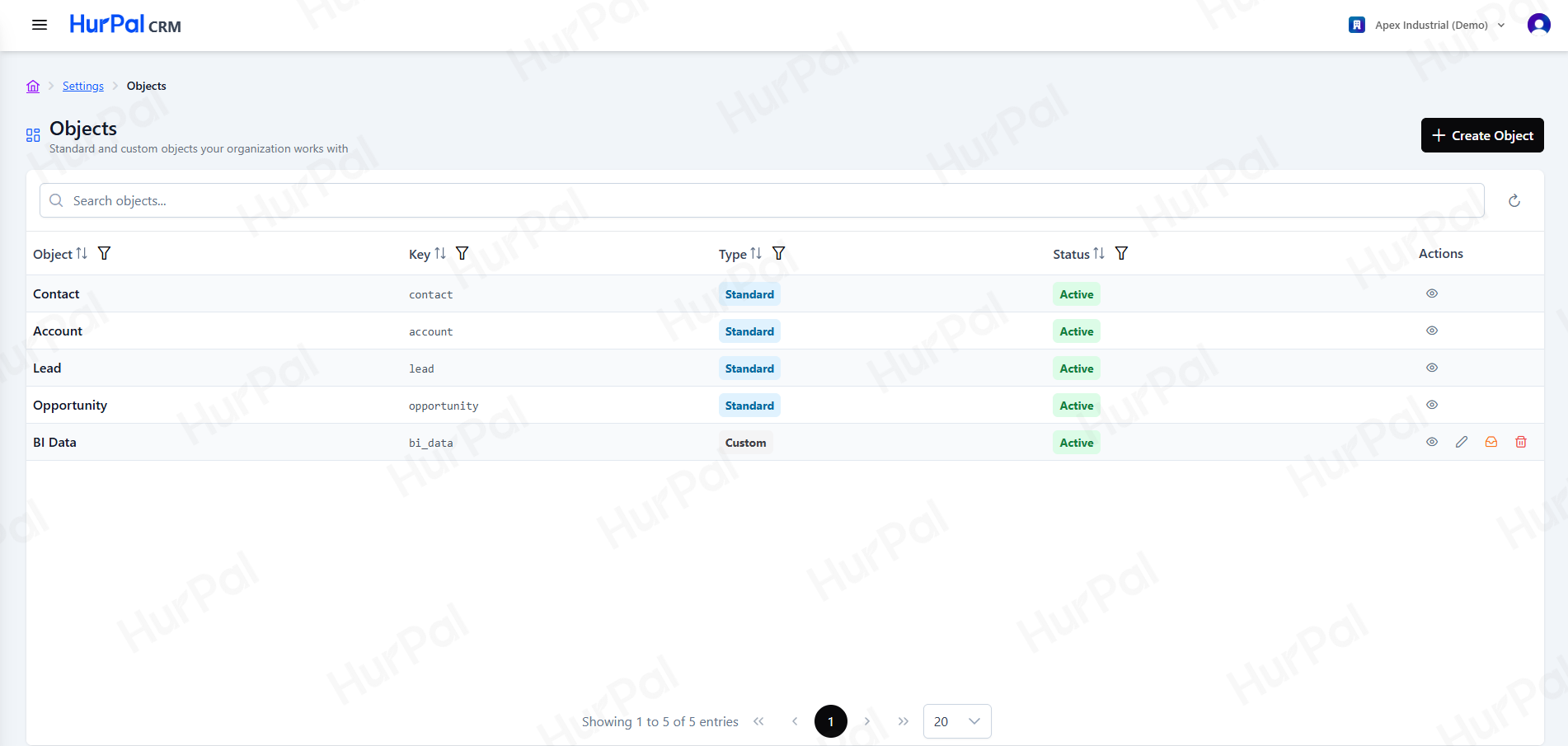
Task: Click the Active badge in Account row
Action: pos(1077,331)
